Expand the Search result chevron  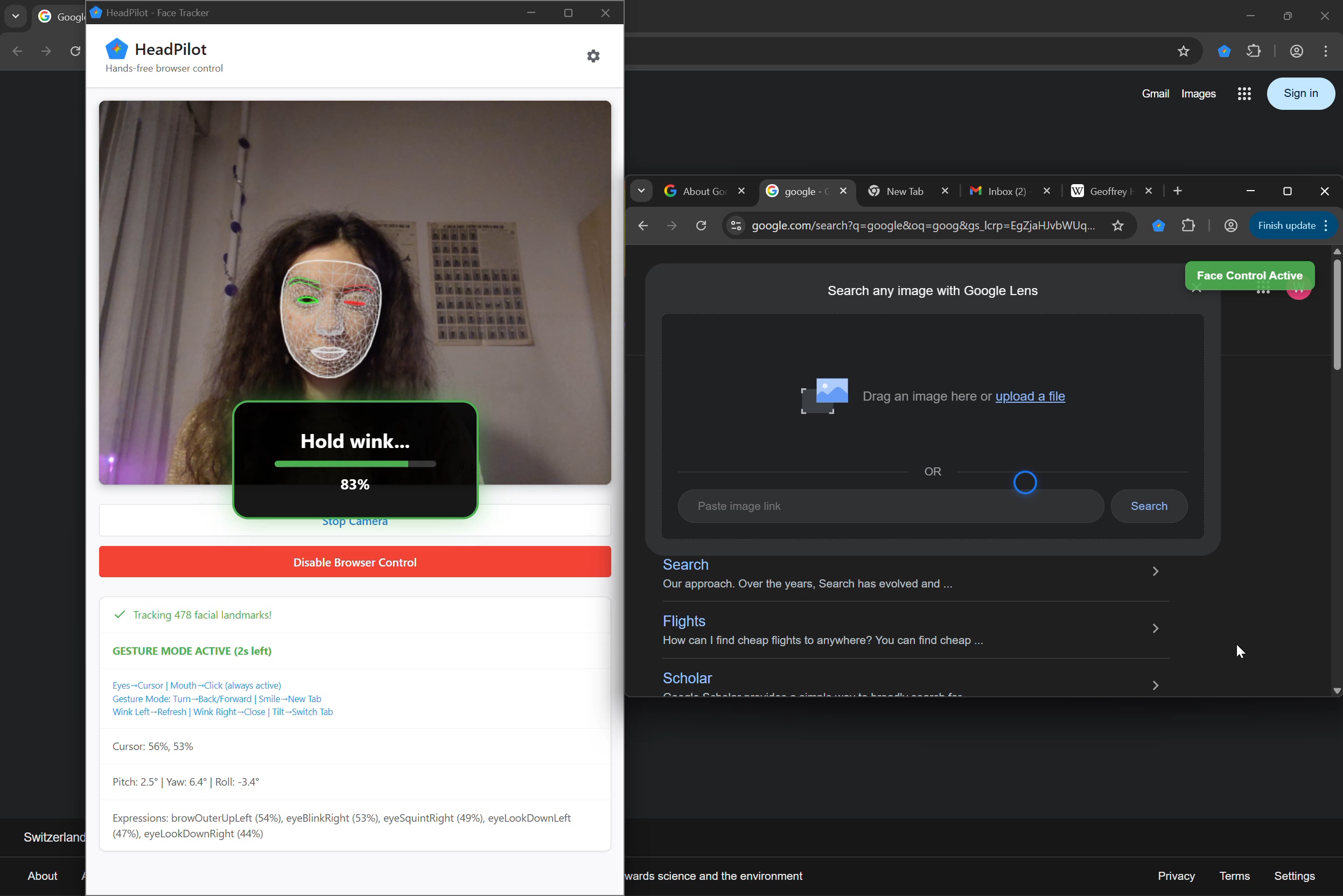(x=1155, y=571)
